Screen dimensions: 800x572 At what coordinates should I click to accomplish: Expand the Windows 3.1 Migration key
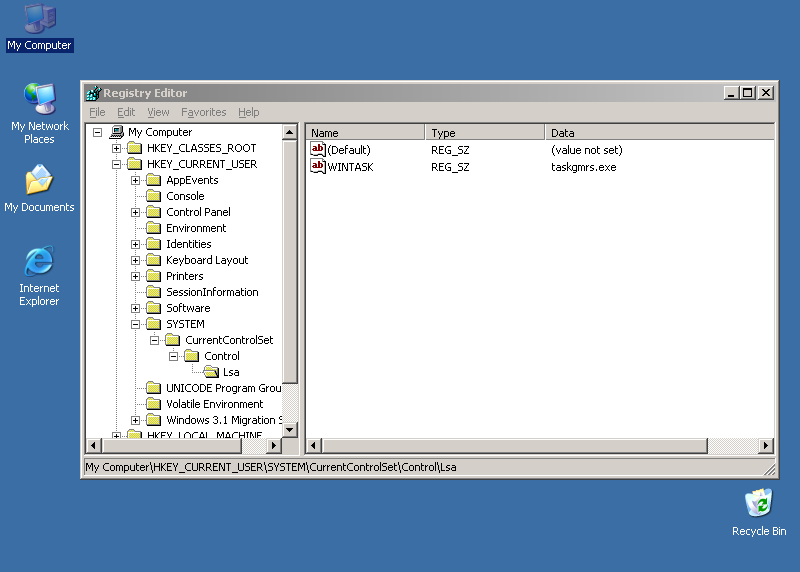tap(135, 420)
